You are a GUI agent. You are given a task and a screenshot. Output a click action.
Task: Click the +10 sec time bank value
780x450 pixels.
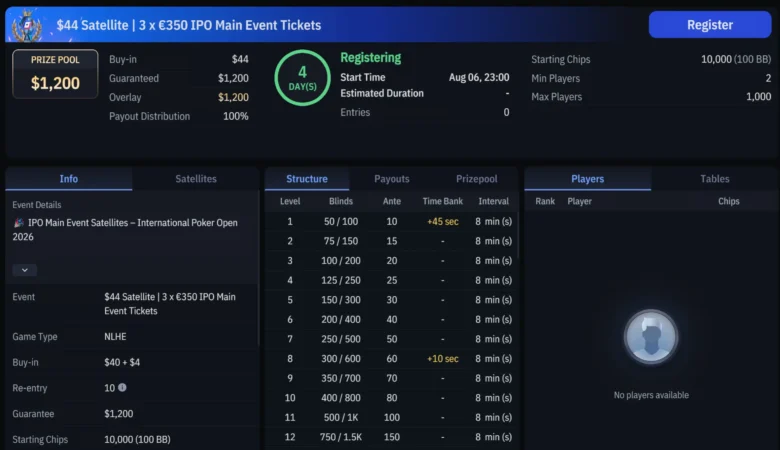443,359
